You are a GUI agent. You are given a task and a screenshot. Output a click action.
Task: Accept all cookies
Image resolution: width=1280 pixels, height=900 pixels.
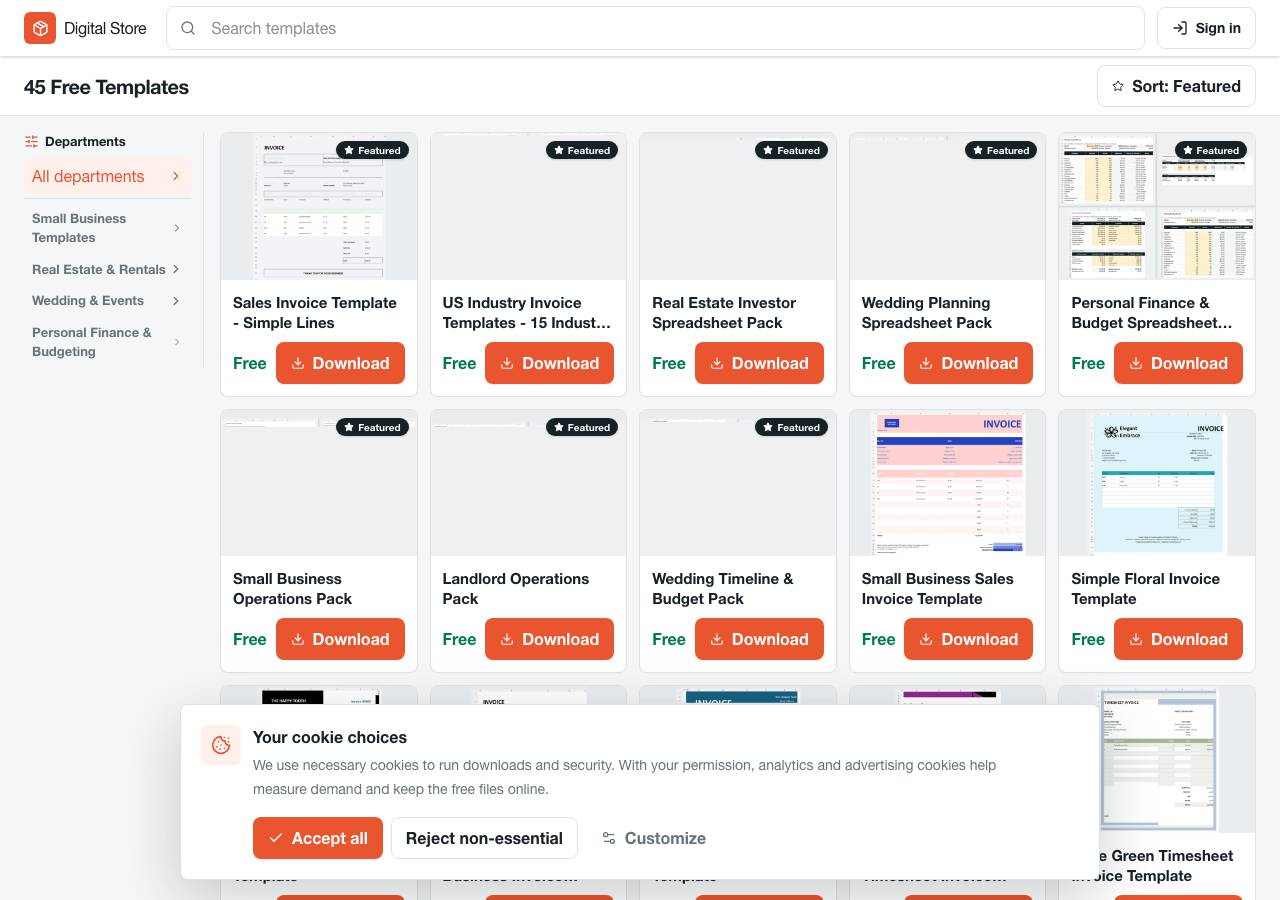[x=318, y=838]
